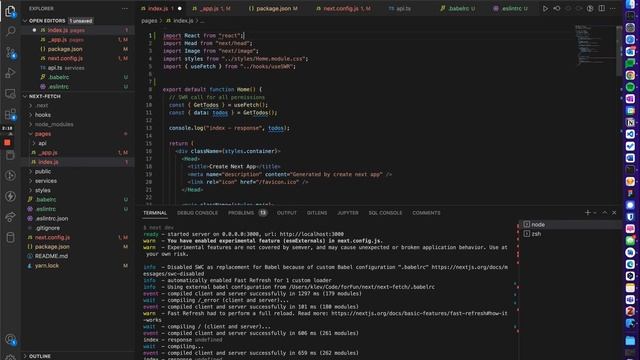Open the DEBUG CONSOLE panel tab
Viewport: 640px width, 360px height.
click(197, 213)
